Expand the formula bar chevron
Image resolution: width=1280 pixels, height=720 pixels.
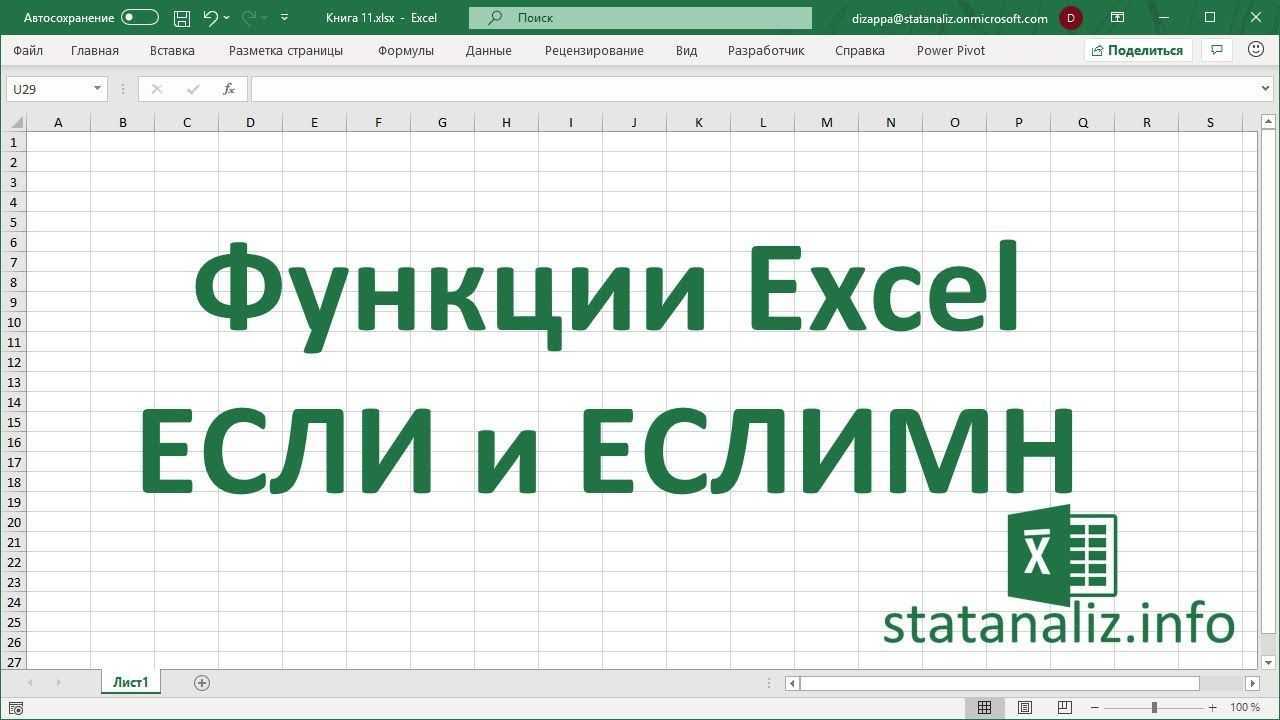[1265, 89]
